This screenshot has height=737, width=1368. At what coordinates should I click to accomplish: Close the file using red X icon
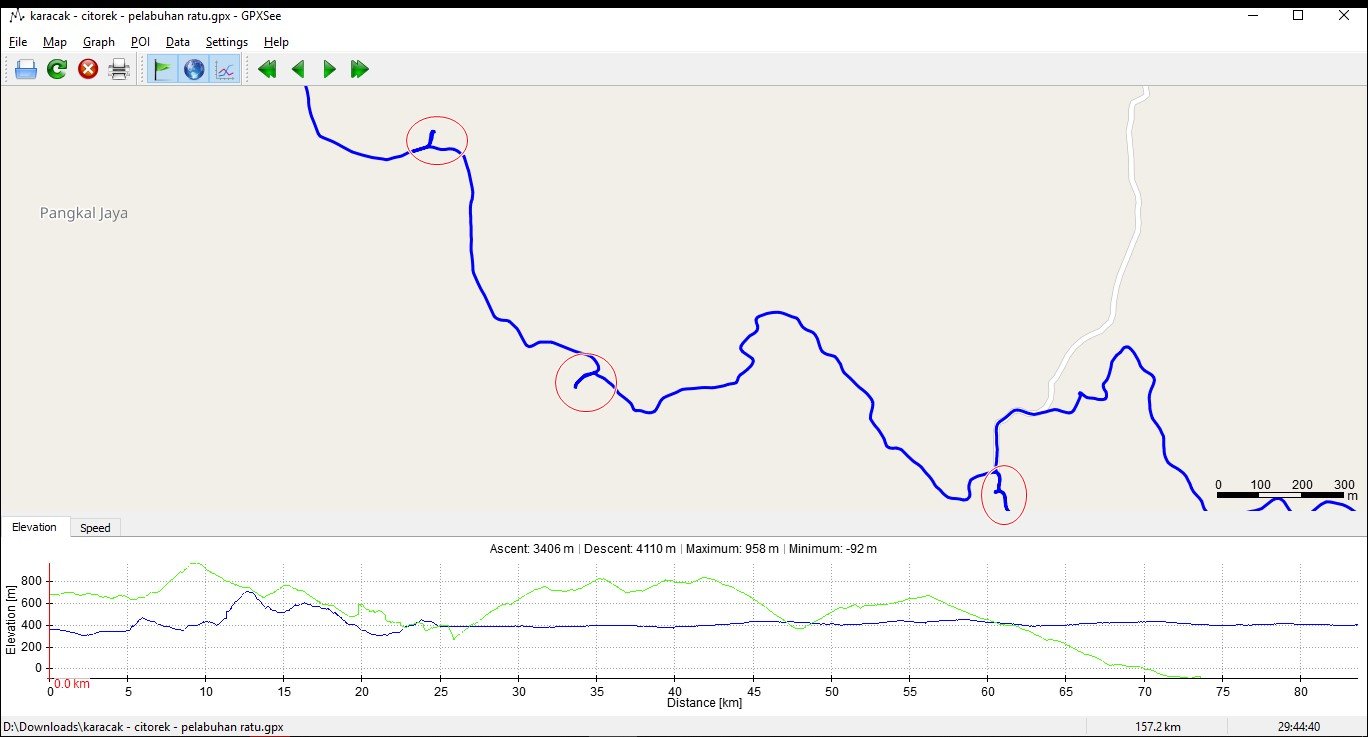88,69
